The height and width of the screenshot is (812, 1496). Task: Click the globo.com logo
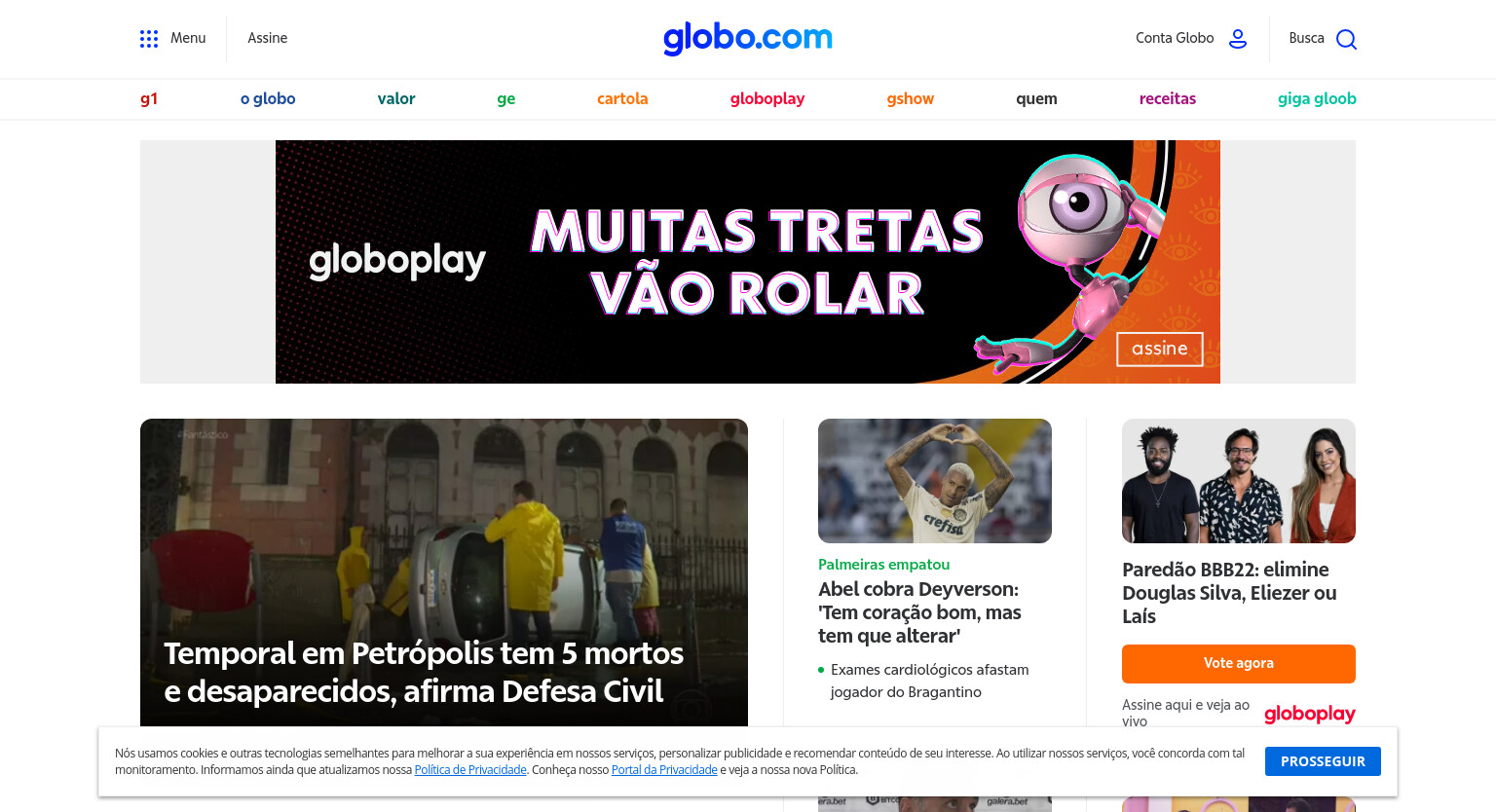[x=748, y=38]
